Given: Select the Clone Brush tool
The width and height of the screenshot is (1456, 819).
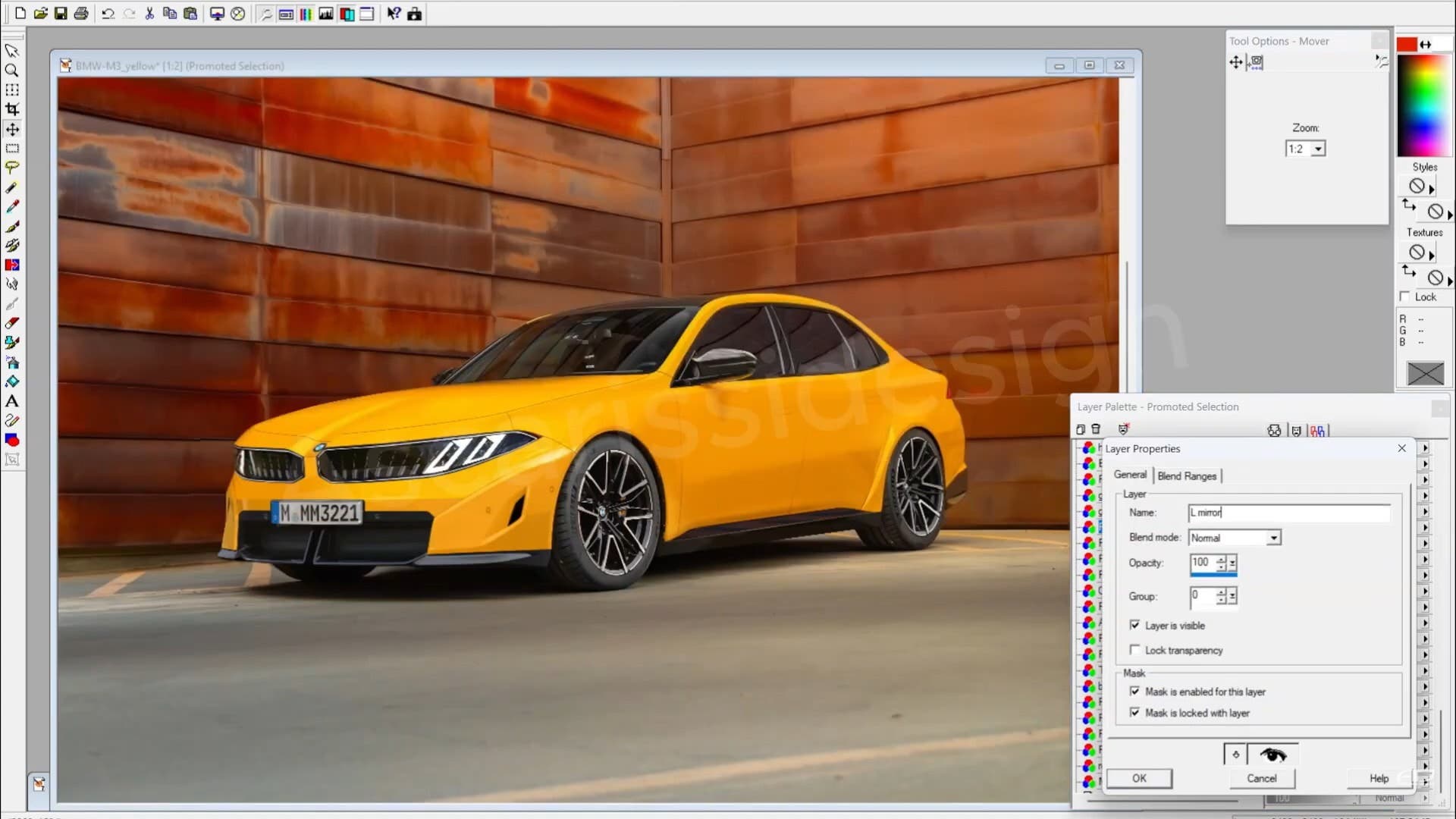Looking at the screenshot, I should [12, 245].
